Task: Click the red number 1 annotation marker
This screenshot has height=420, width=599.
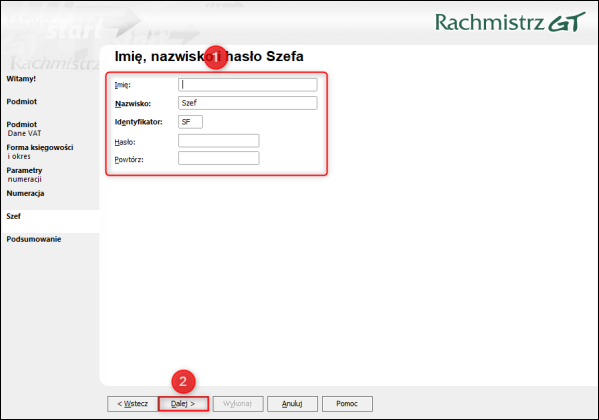Action: 216,57
